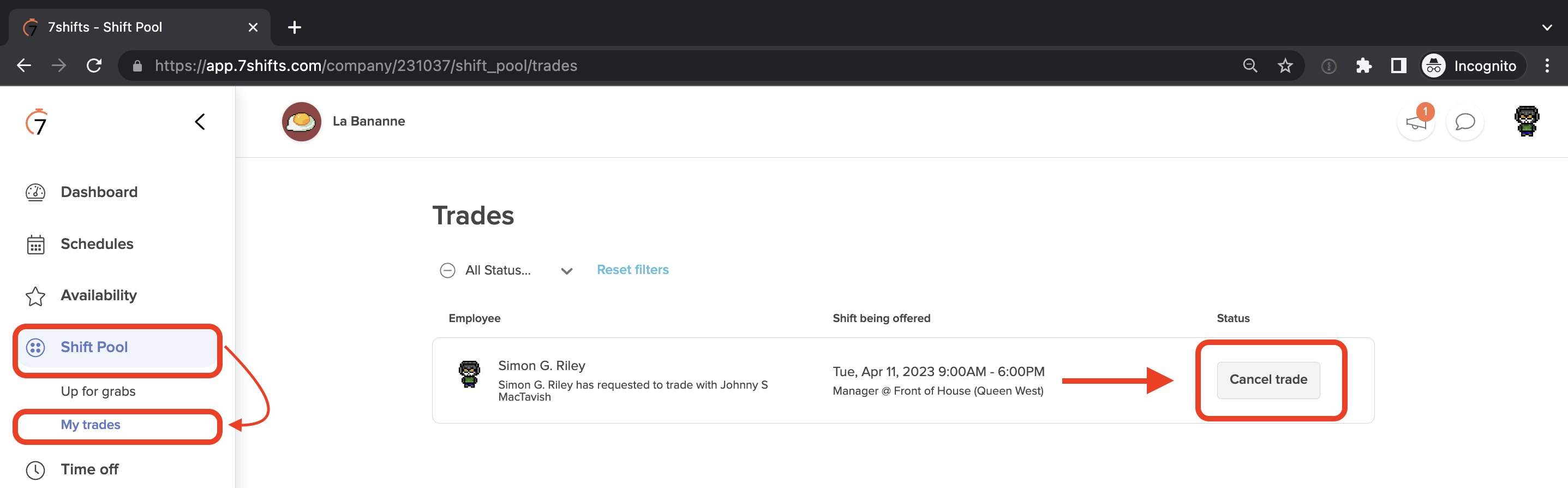Select Shift Pool menu item
The height and width of the screenshot is (488, 1568).
click(x=117, y=347)
